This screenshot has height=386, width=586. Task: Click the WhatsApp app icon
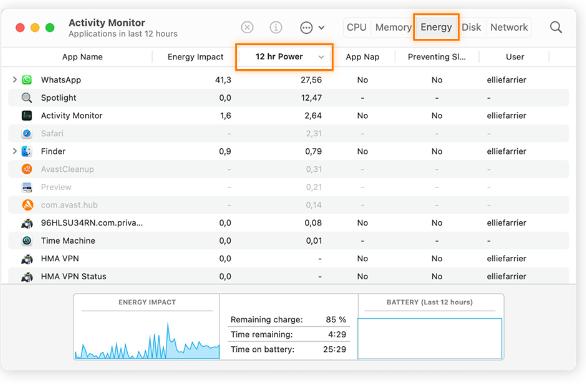tap(27, 80)
